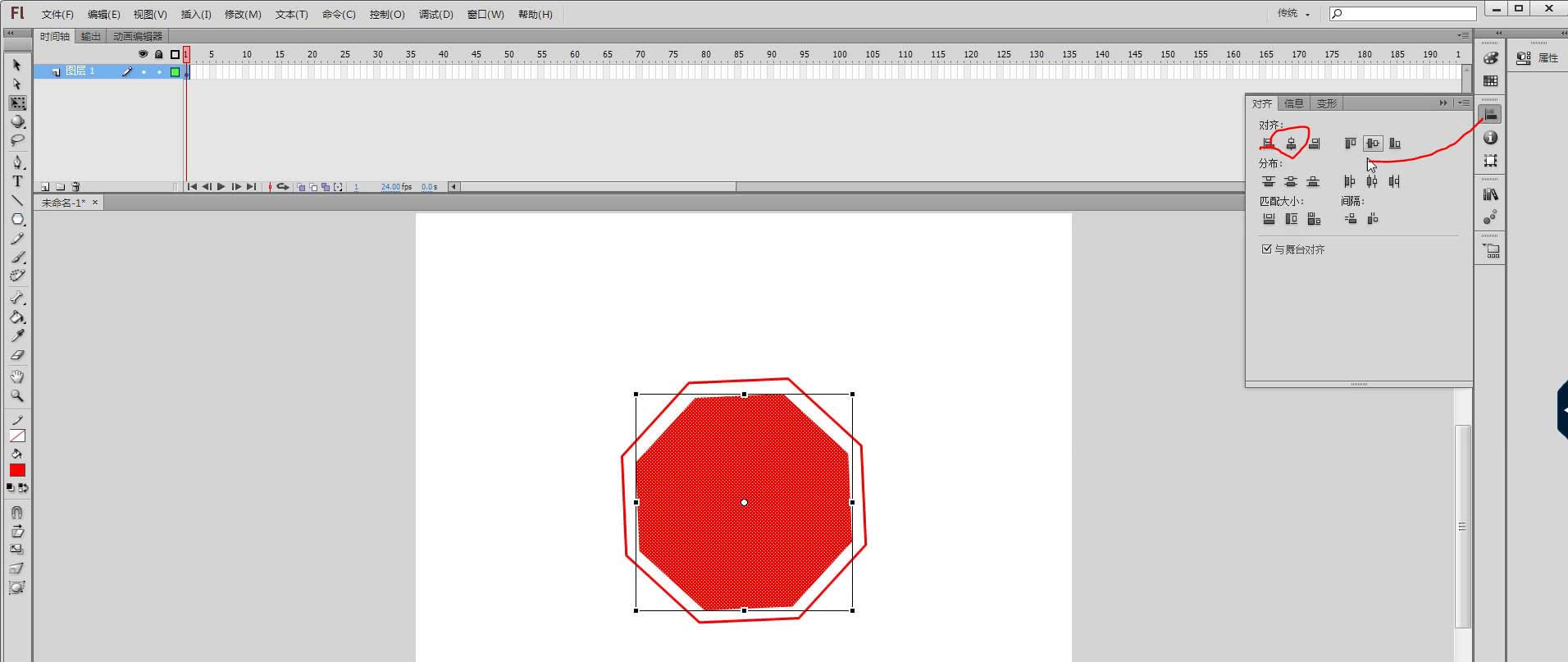Viewport: 1568px width, 662px height.
Task: Toggle outline view for all layers
Action: 175,54
